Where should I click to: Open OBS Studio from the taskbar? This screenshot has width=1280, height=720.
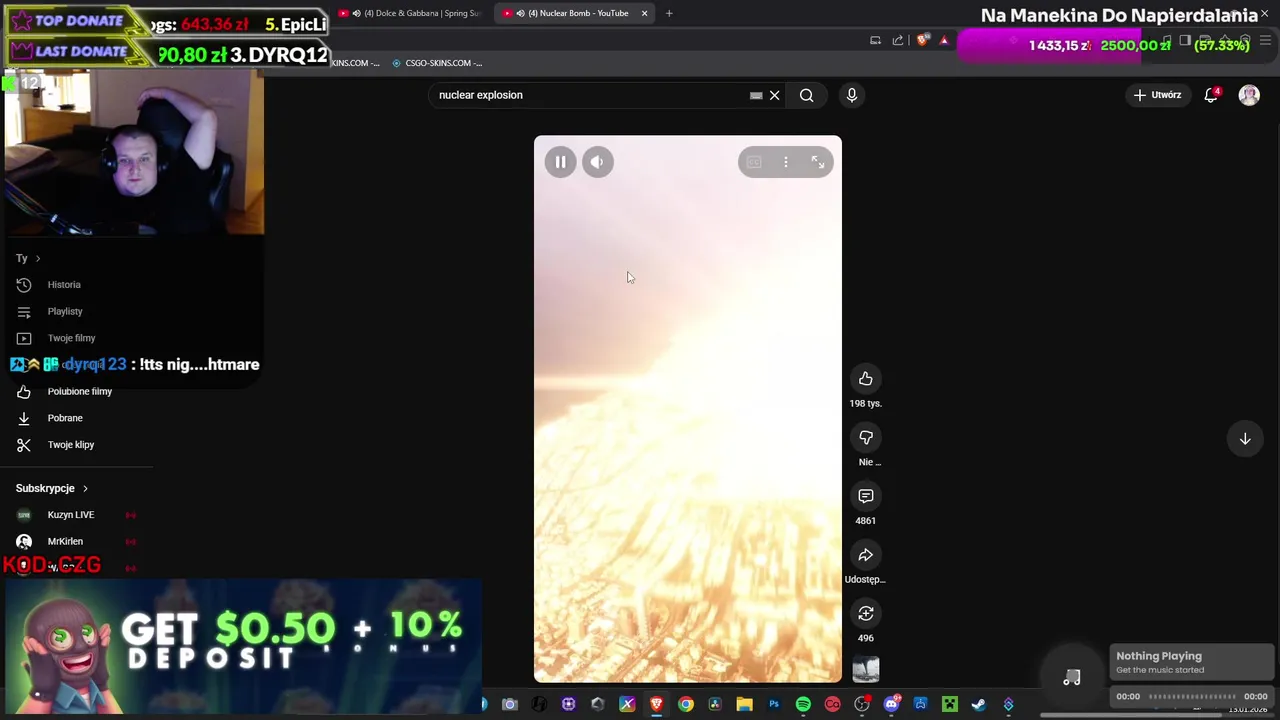click(862, 705)
